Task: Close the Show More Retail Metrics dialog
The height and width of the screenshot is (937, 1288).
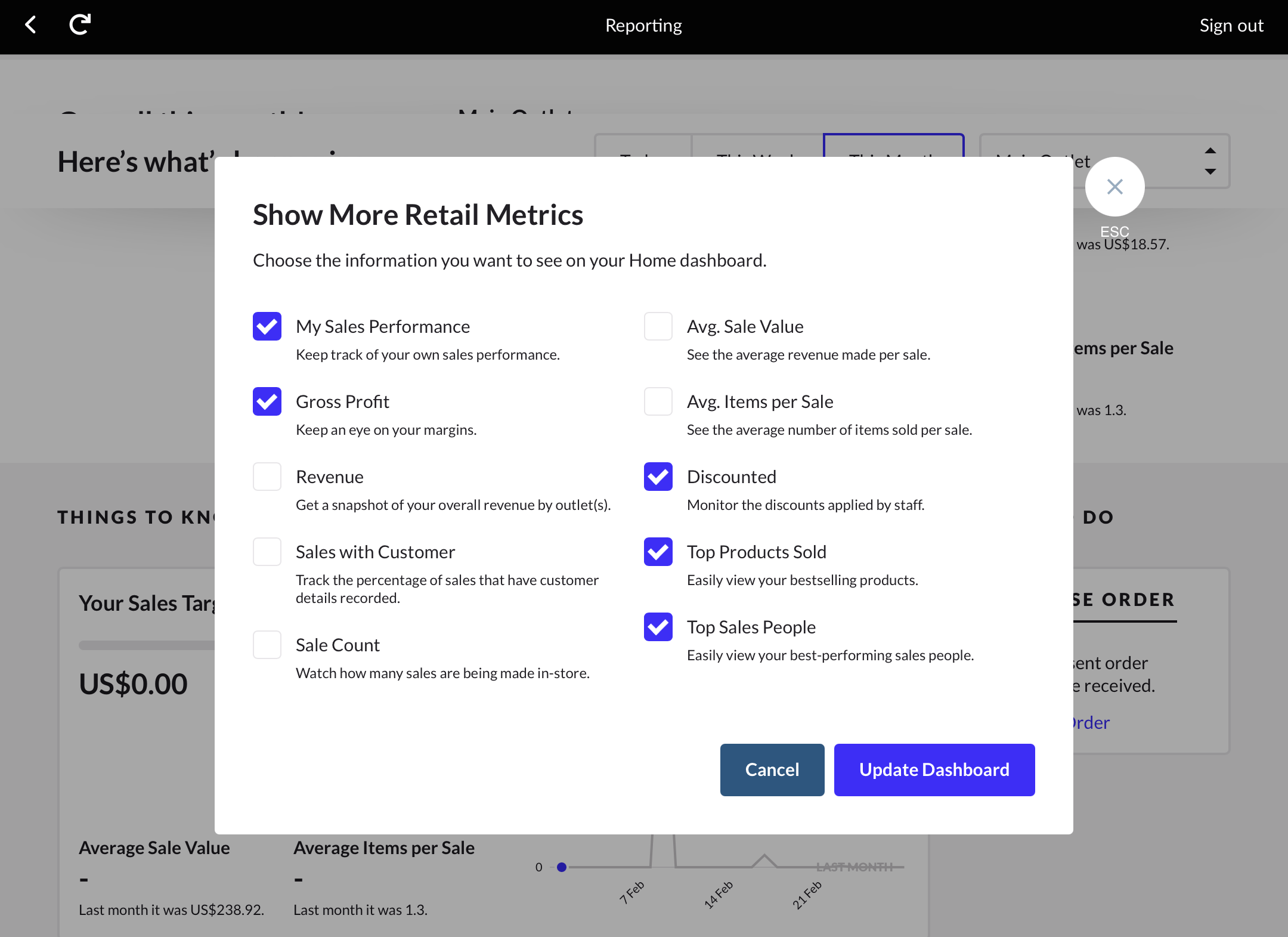Action: [1114, 187]
